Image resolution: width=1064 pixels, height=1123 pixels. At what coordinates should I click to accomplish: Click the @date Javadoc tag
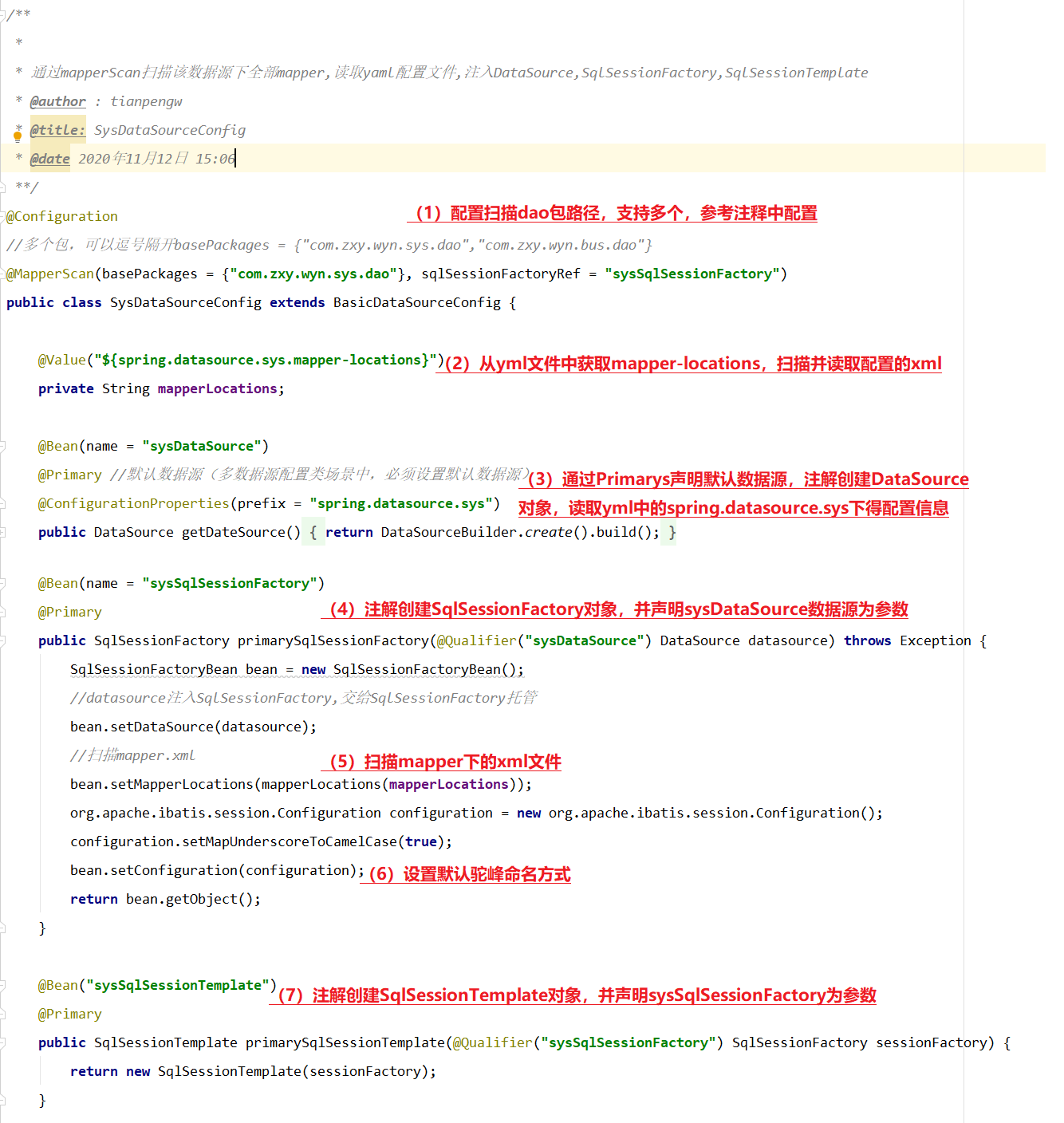click(50, 159)
